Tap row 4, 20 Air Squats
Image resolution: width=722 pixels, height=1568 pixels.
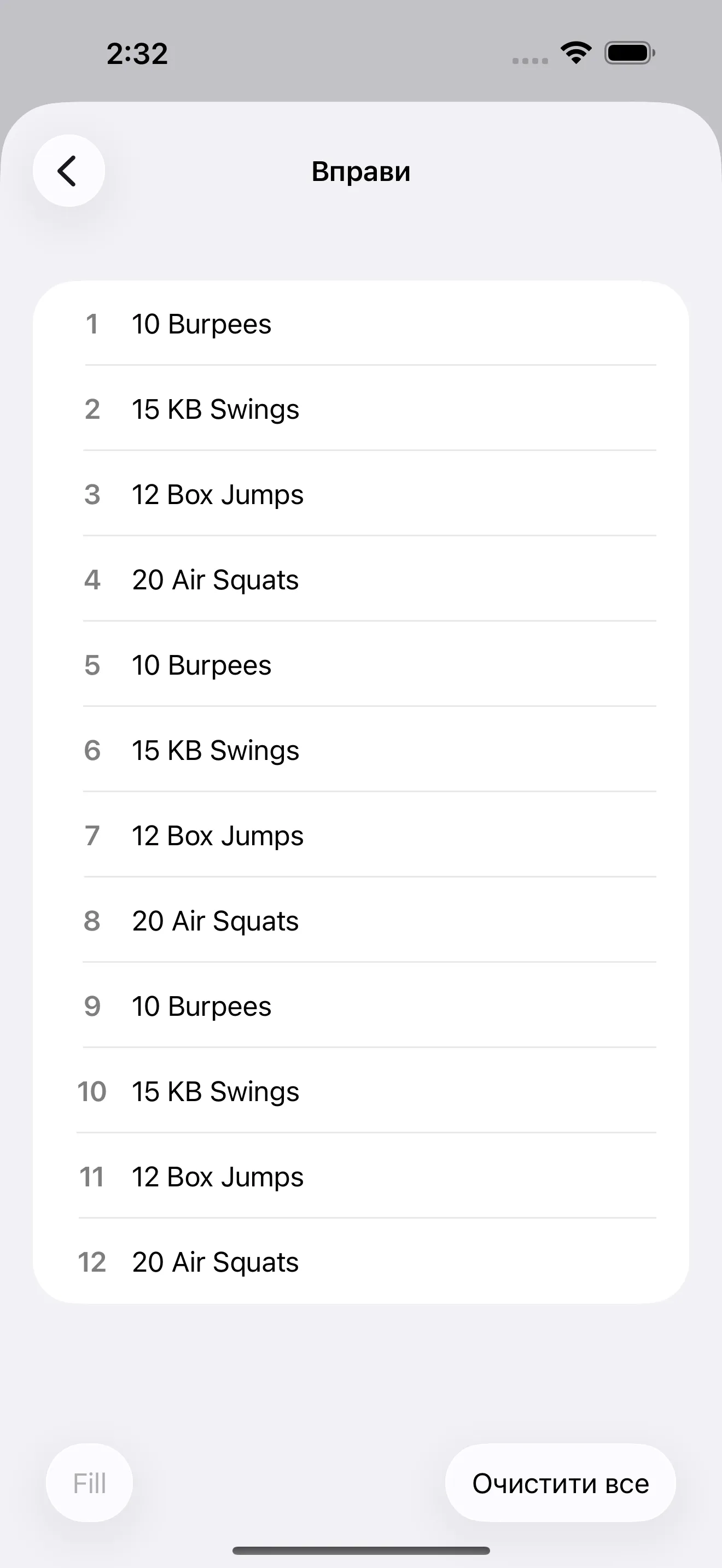(x=360, y=580)
